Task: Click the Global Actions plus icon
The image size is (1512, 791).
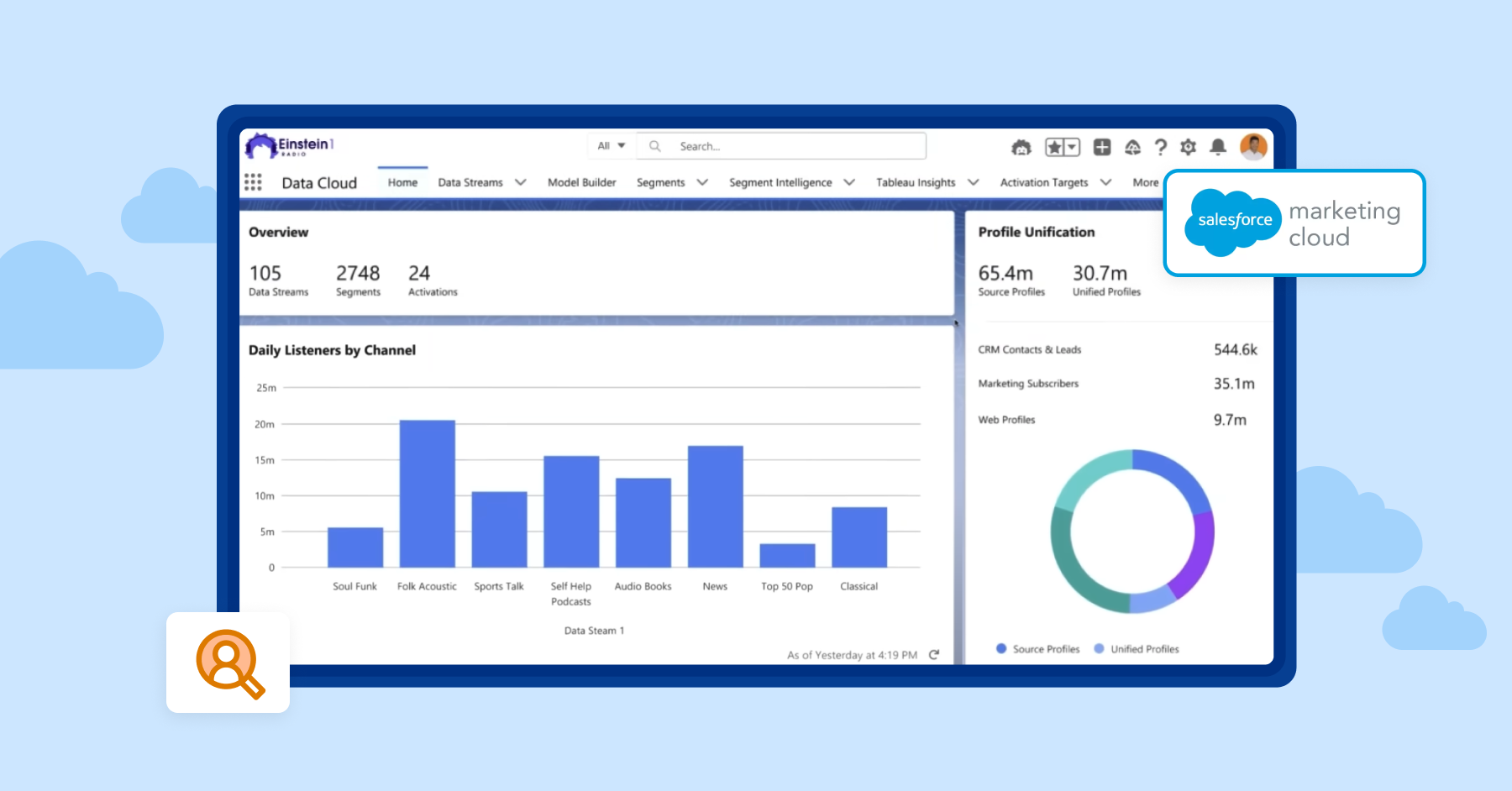Action: tap(1102, 148)
